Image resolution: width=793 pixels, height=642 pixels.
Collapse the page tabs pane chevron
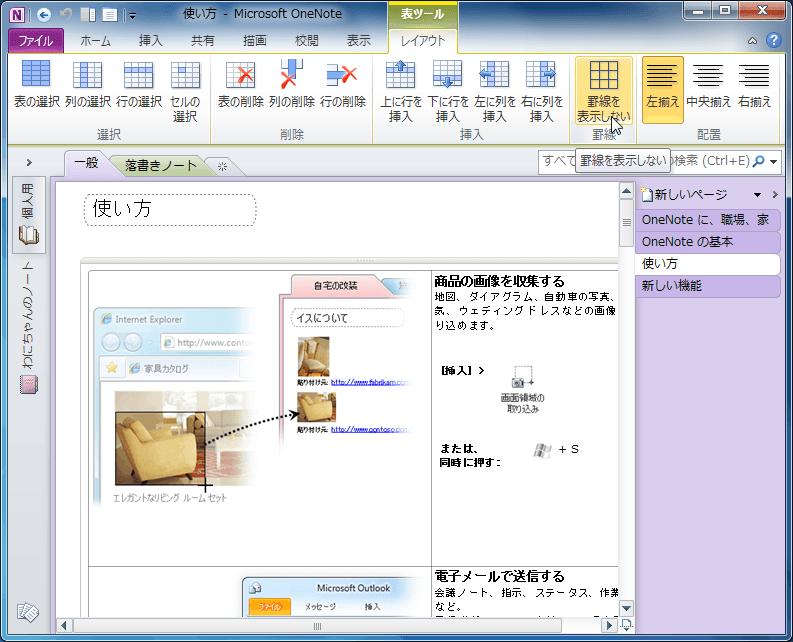point(775,195)
